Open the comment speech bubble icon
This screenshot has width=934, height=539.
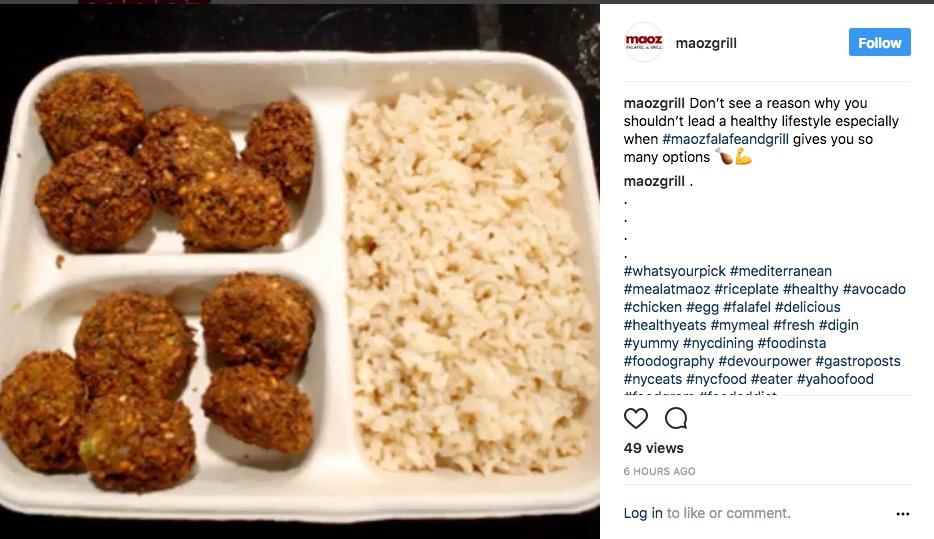coord(676,418)
